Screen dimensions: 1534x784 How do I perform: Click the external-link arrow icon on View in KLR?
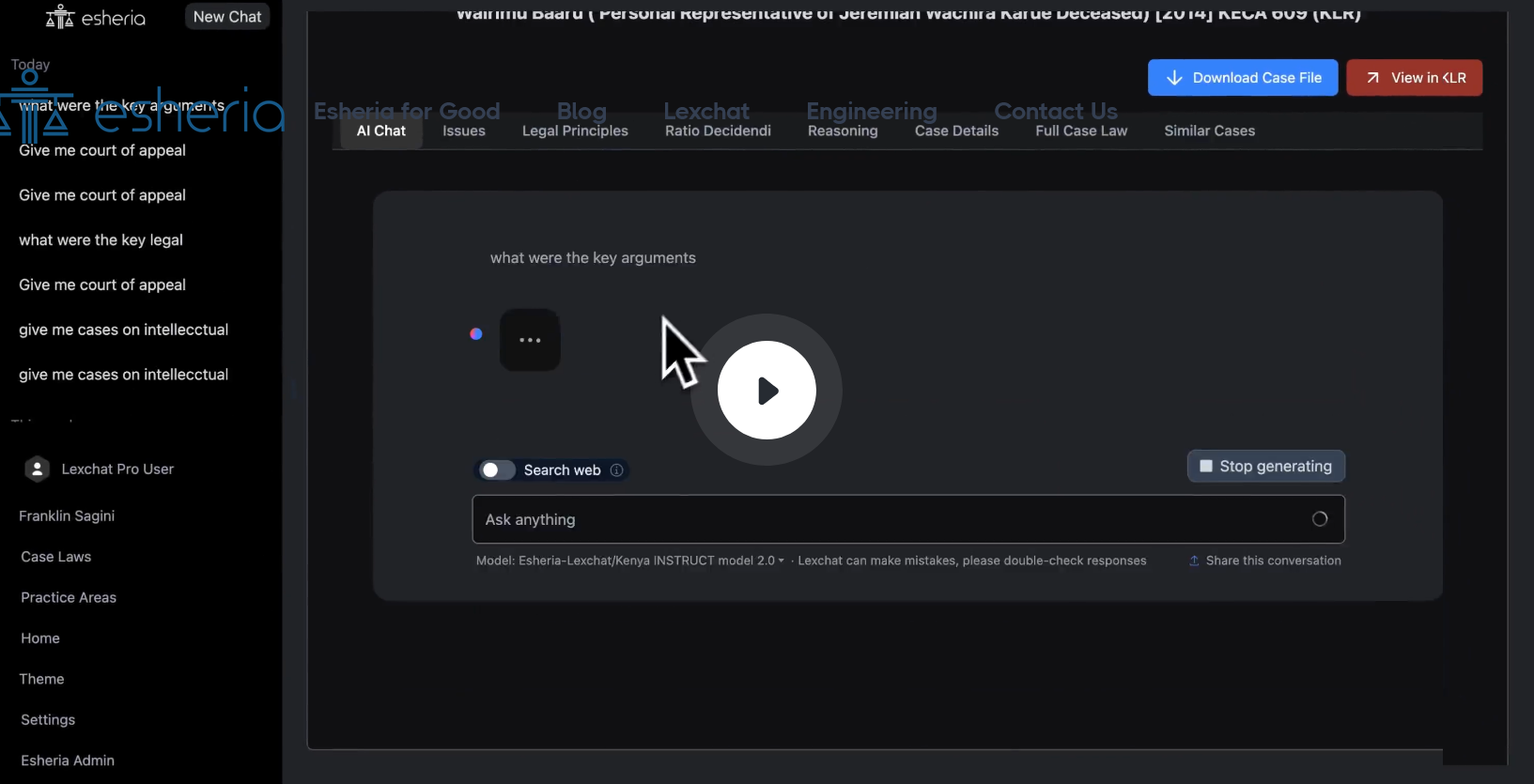pos(1372,78)
